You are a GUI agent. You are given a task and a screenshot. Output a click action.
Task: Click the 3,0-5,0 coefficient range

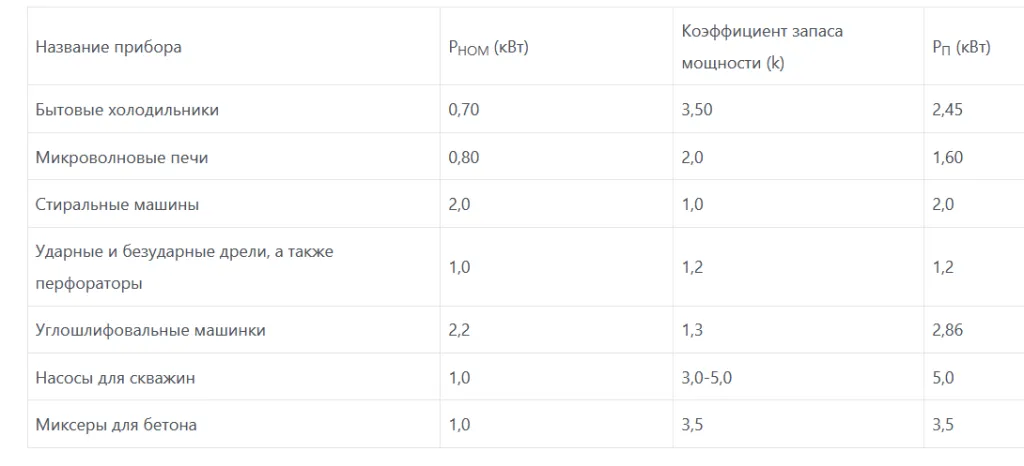coord(710,378)
